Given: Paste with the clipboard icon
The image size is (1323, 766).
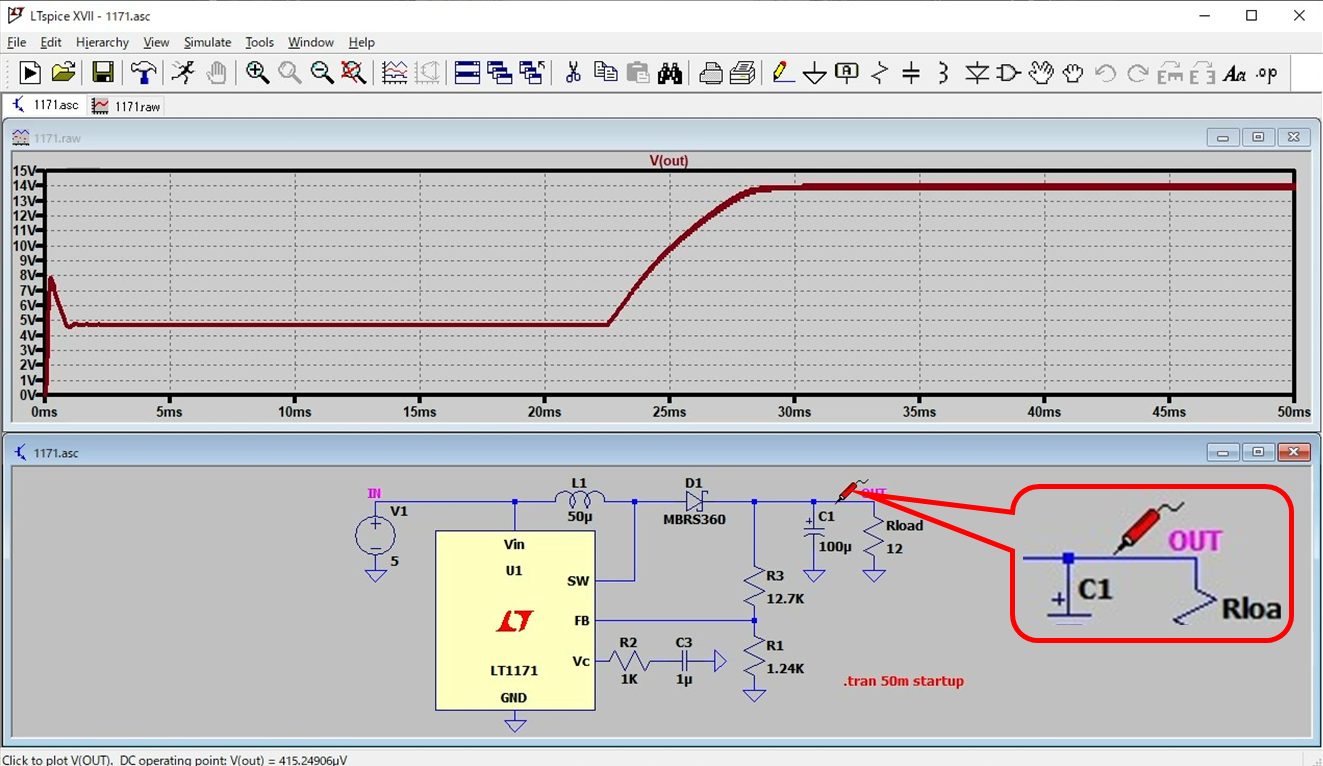Looking at the screenshot, I should point(637,72).
